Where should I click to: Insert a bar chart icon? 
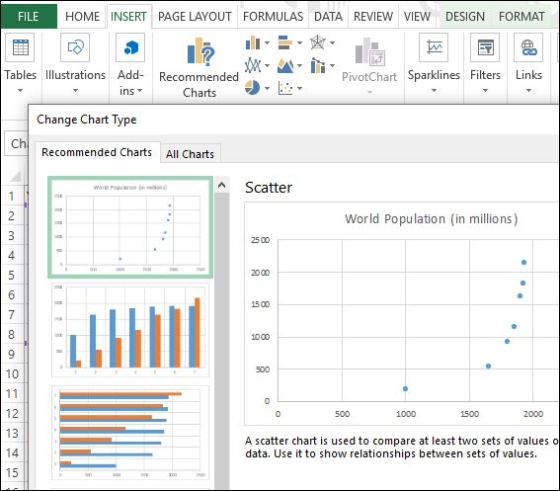[x=285, y=43]
